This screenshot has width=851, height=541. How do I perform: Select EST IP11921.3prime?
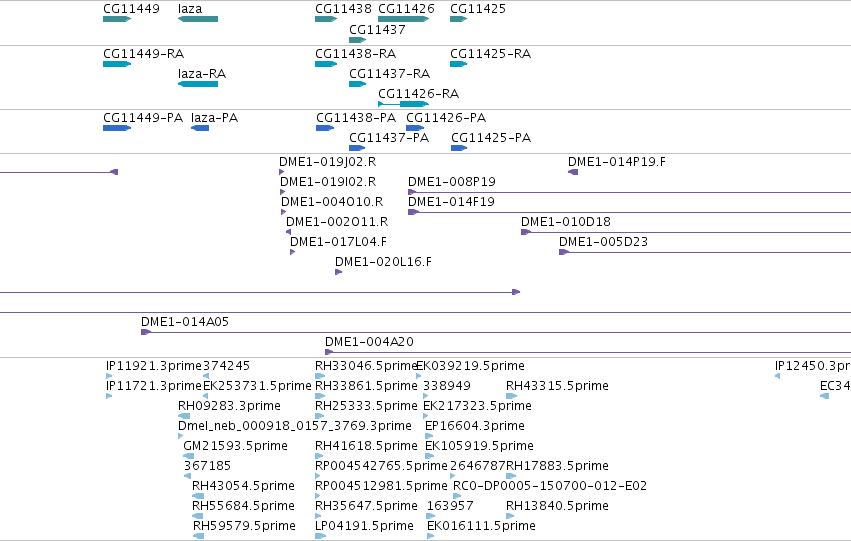pos(109,375)
